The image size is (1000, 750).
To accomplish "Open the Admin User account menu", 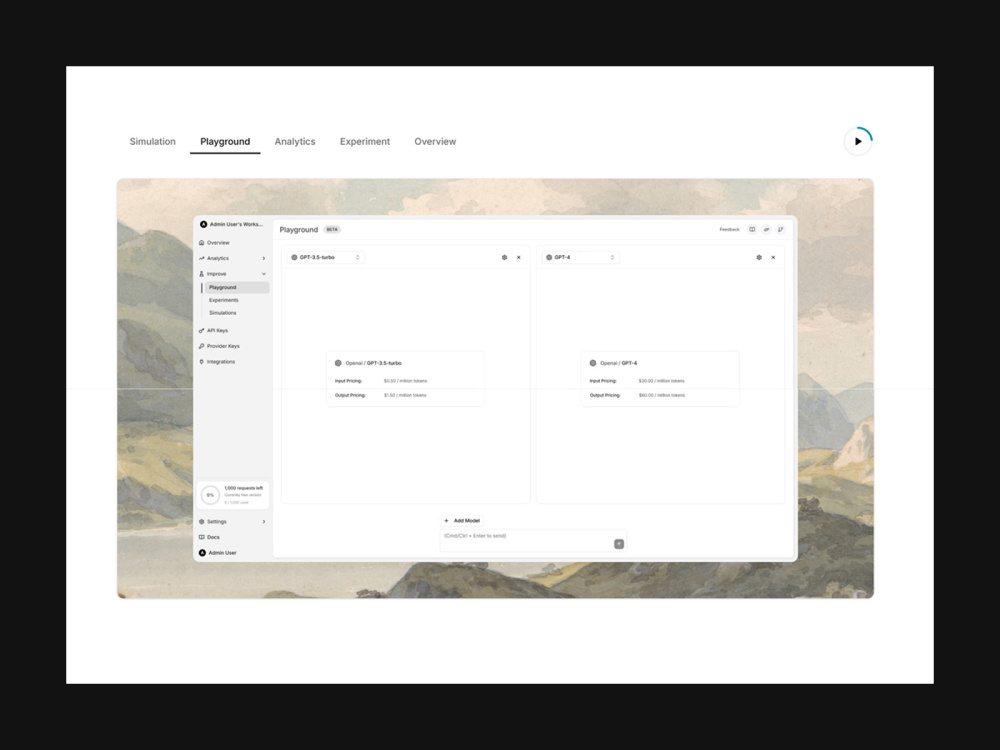I will (x=217, y=553).
